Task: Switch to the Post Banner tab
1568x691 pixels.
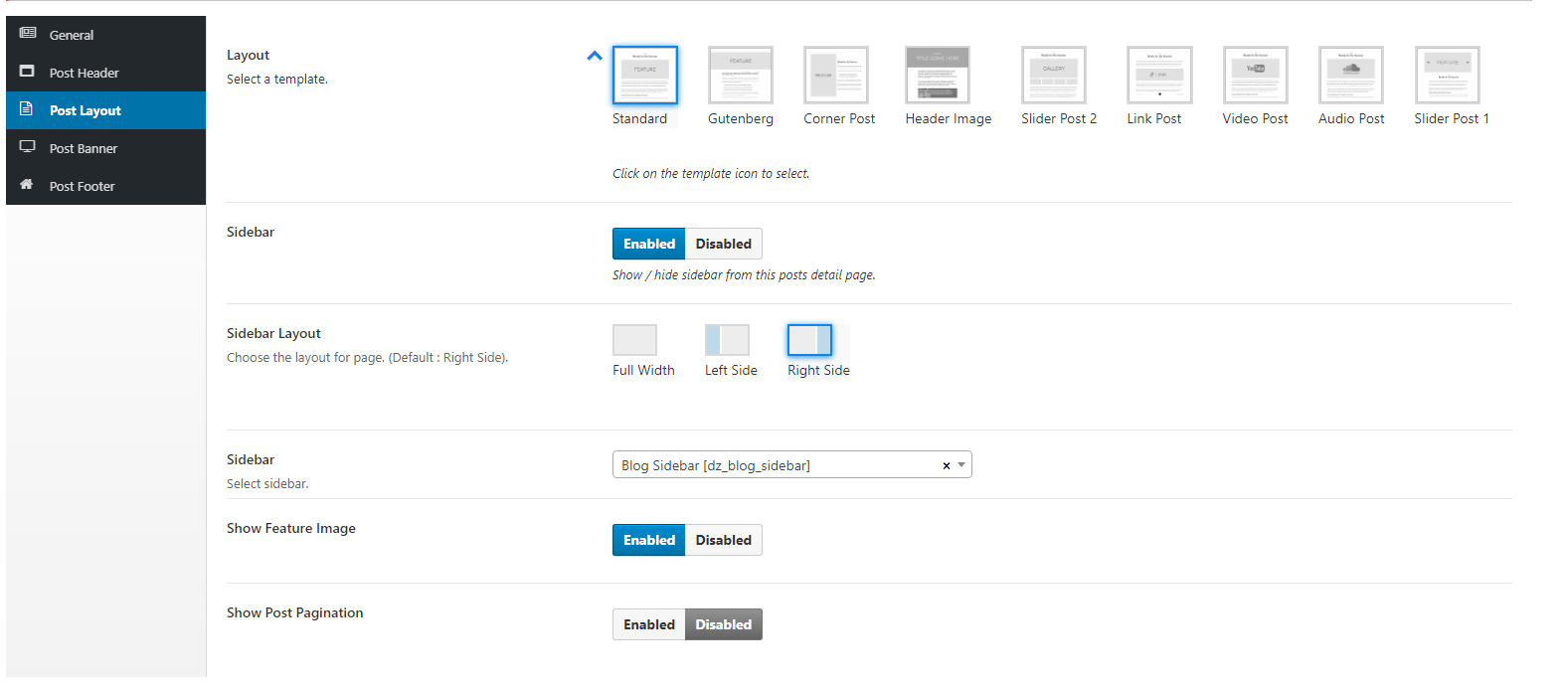Action: (x=84, y=148)
